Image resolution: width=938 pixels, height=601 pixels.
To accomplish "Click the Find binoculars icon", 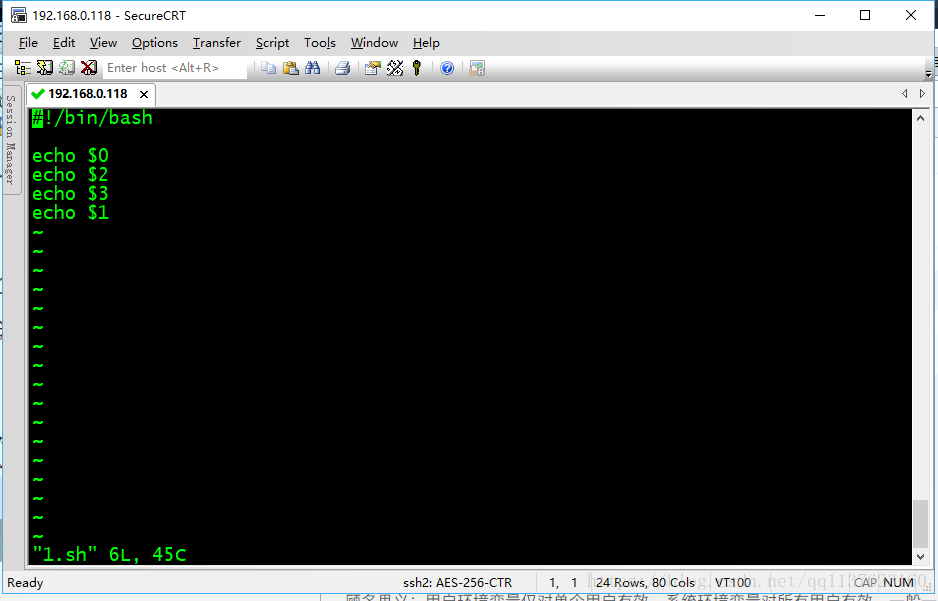I will point(312,68).
